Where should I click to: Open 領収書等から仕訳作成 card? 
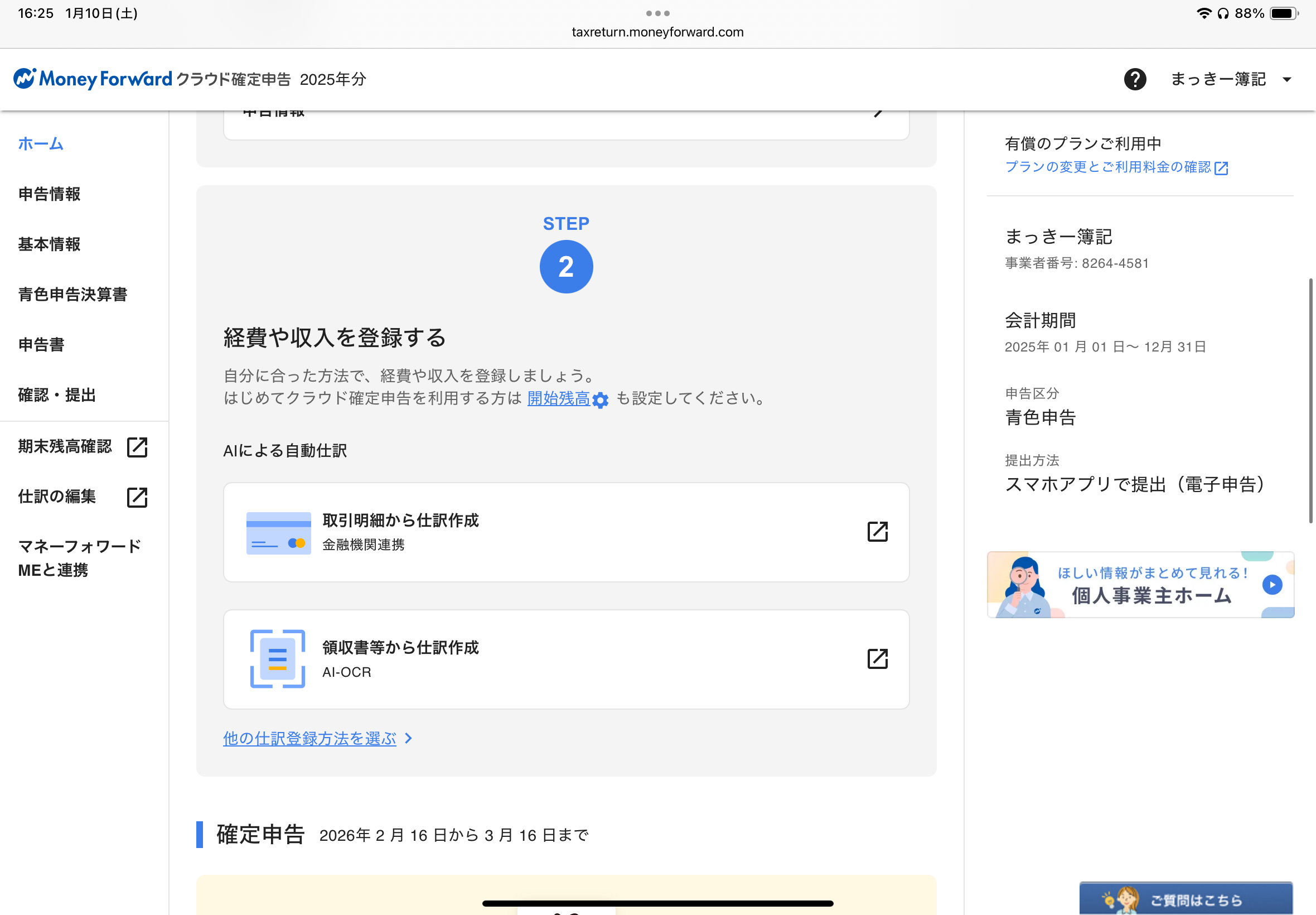click(x=566, y=659)
